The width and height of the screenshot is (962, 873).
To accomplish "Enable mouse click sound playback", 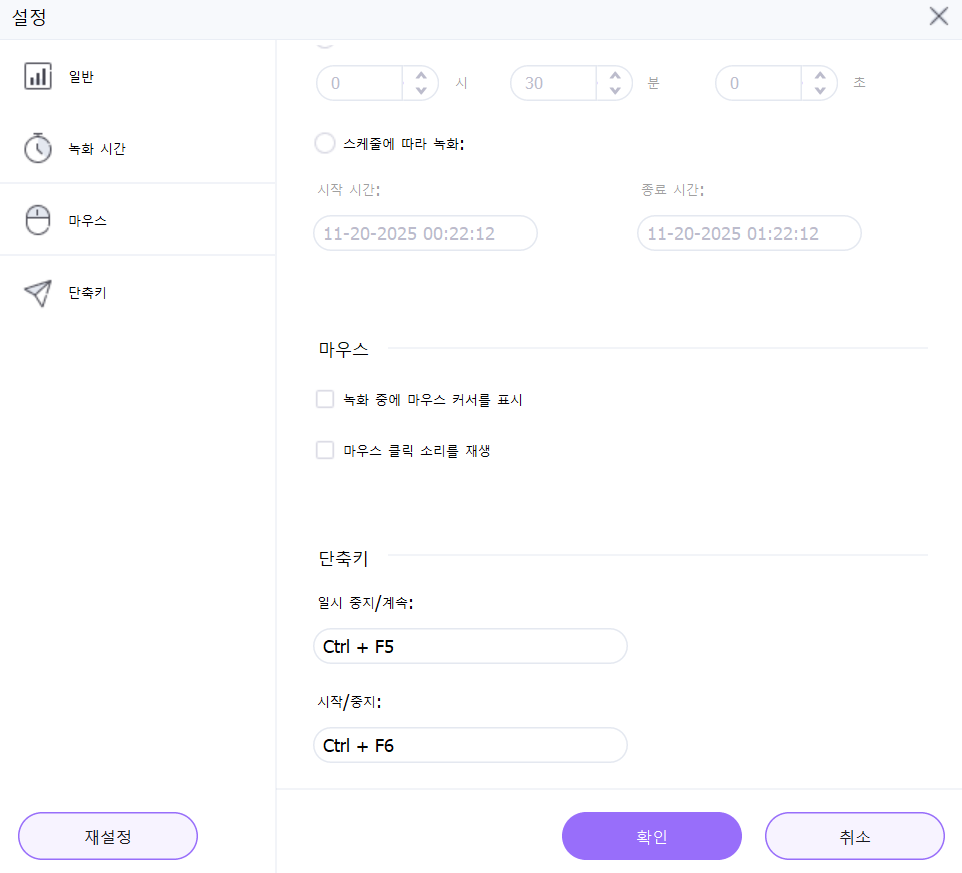I will (x=325, y=449).
